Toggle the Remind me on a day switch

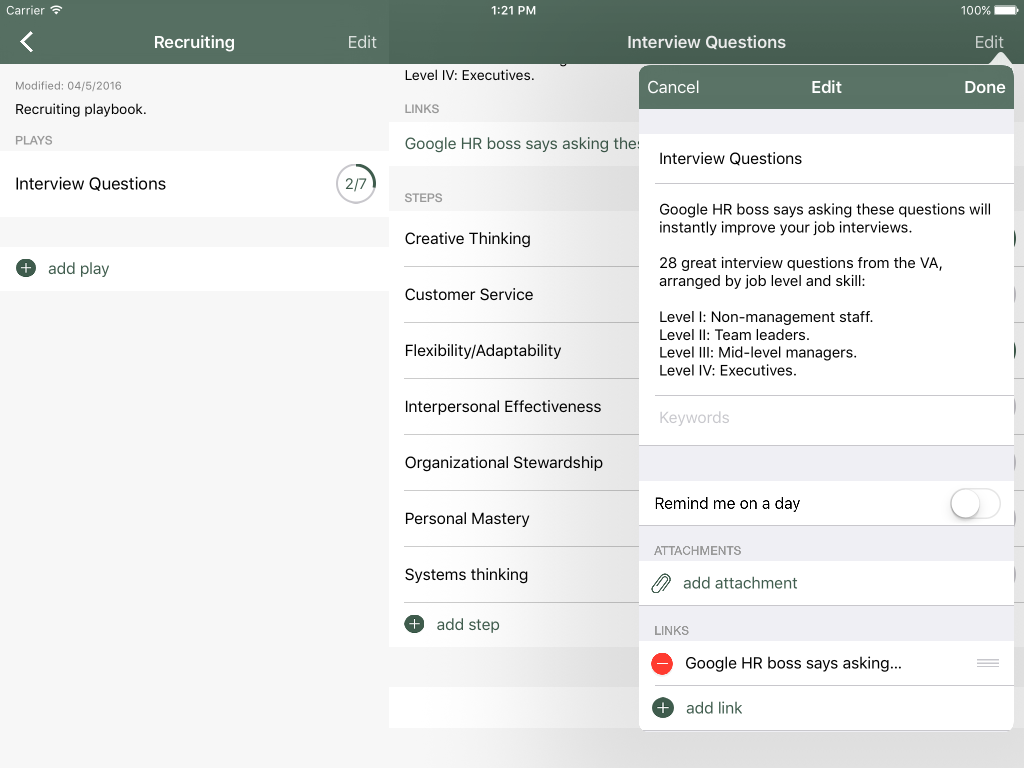click(x=975, y=504)
